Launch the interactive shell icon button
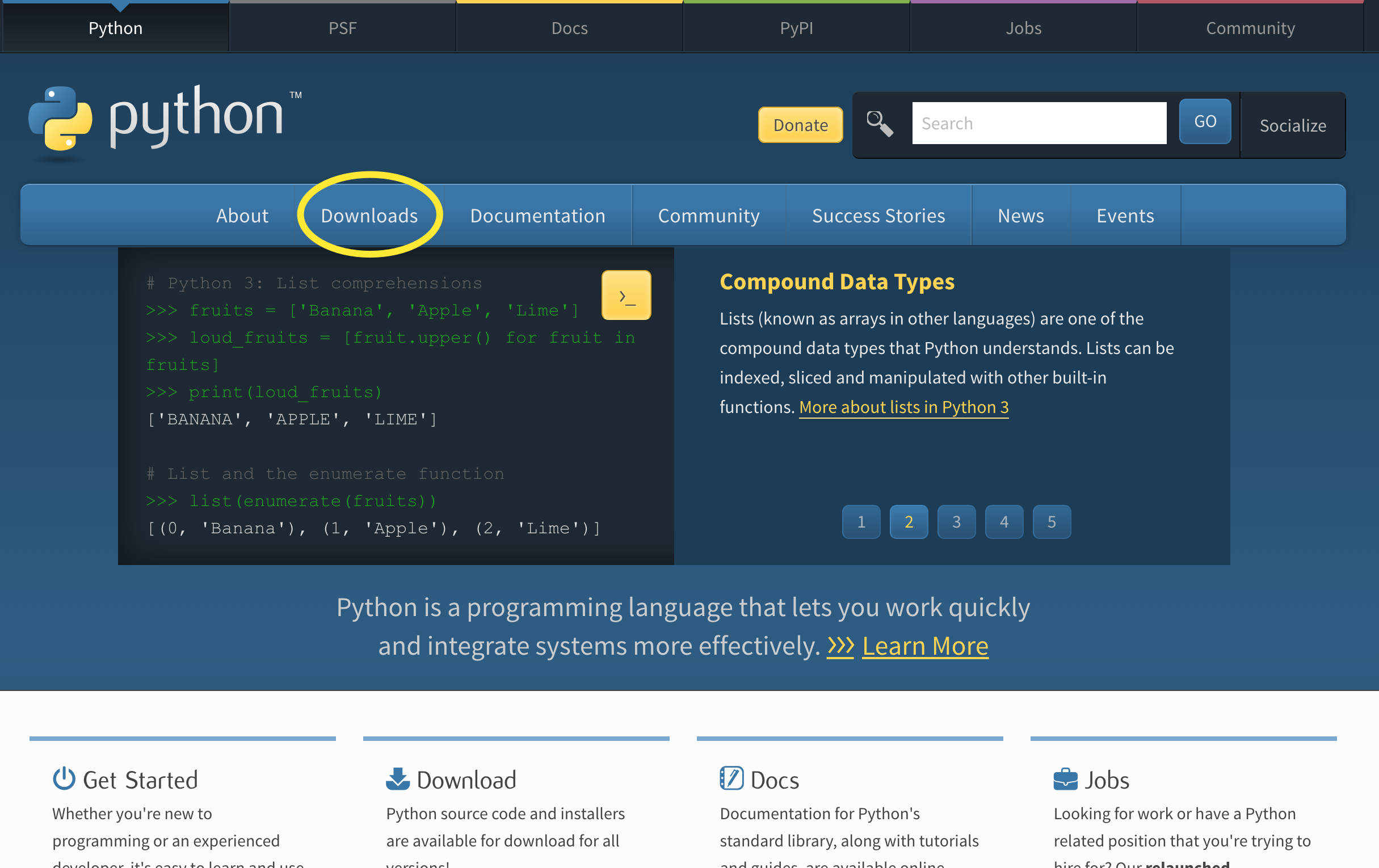The image size is (1379, 868). 626,296
